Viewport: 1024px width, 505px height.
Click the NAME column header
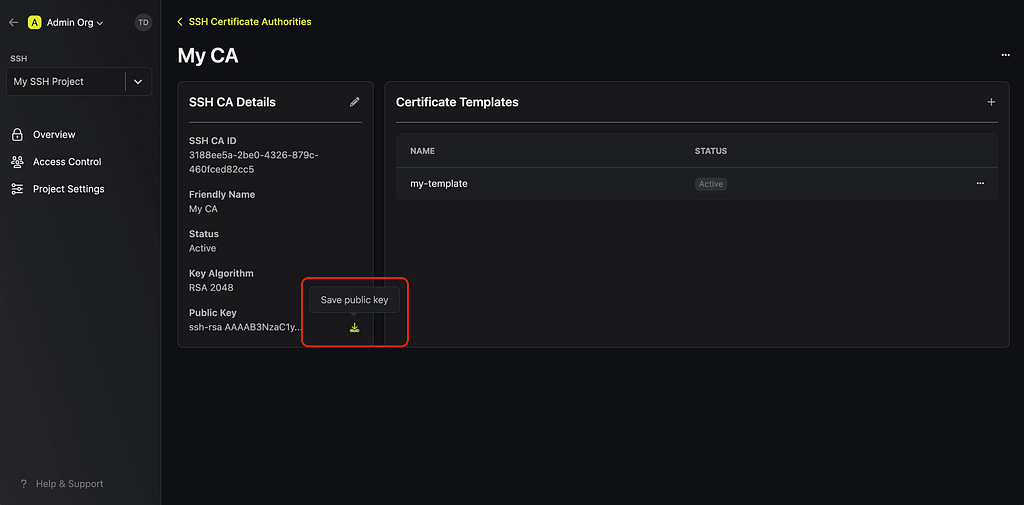coord(423,151)
